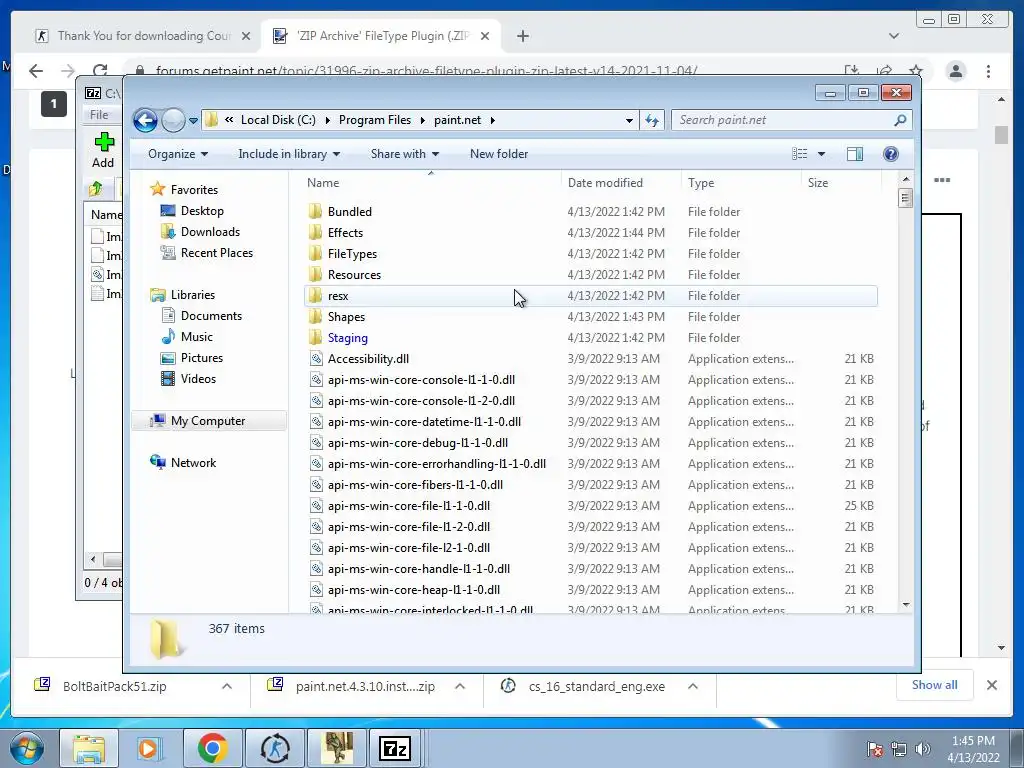
Task: Open Desktop in the navigation pane
Action: coord(202,211)
